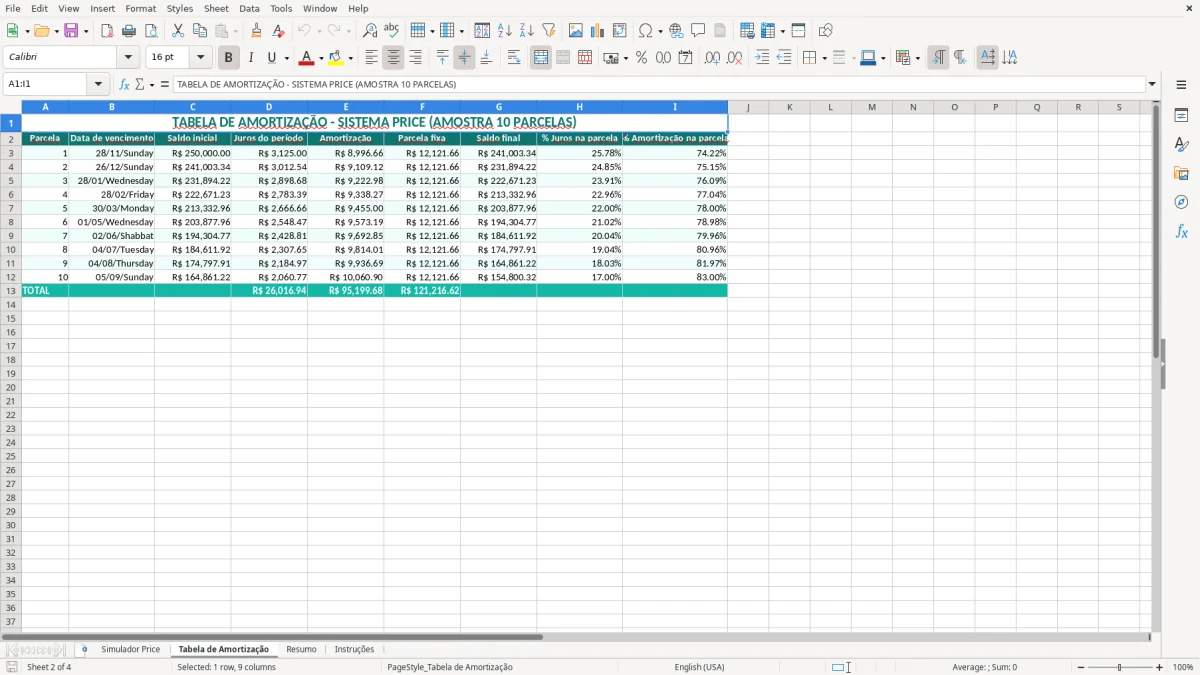Switch to Instruções sheet tab
1200x675 pixels.
tap(354, 650)
